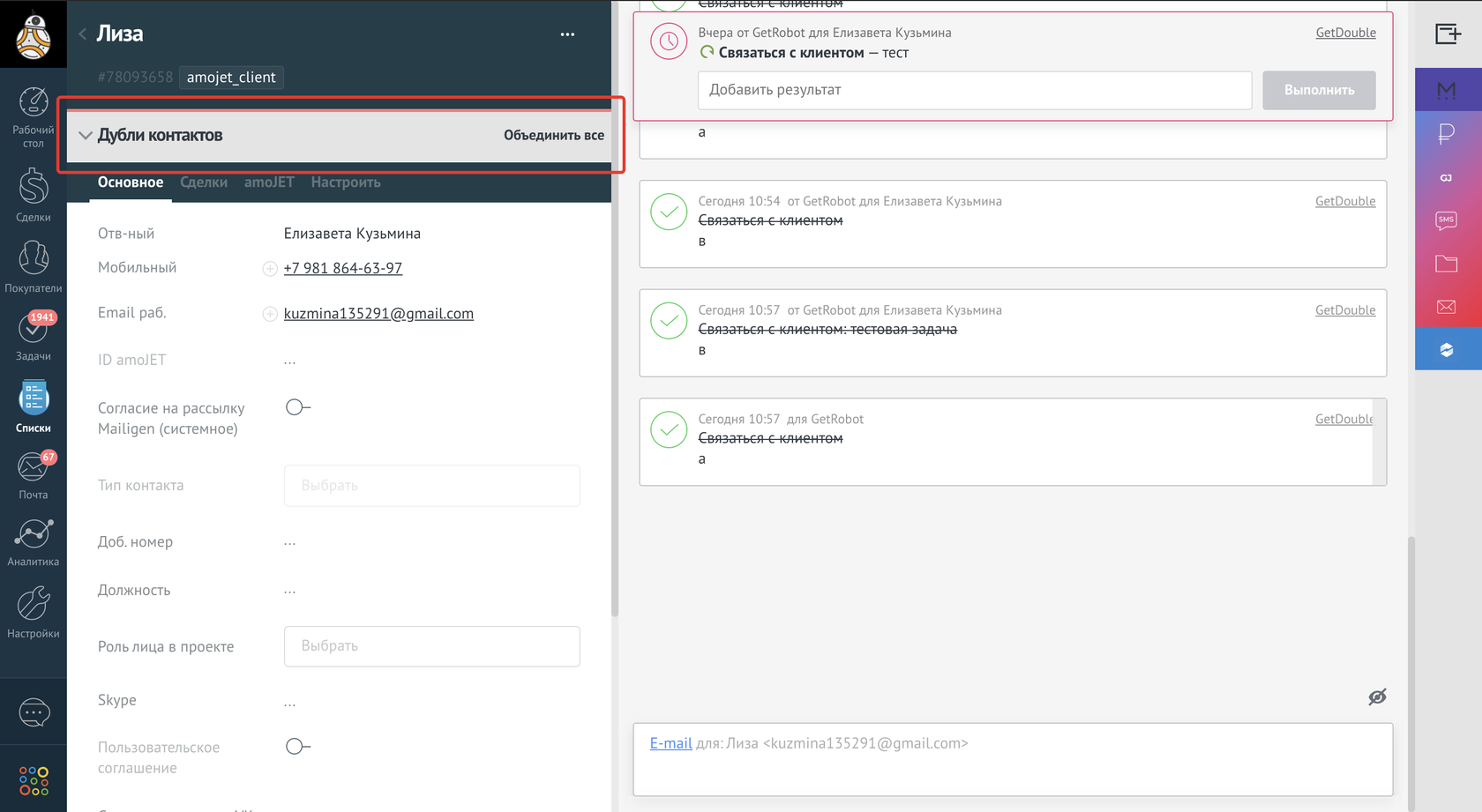The image size is (1482, 812).
Task: Open GetDouble link in 10:54 task
Action: [x=1345, y=201]
